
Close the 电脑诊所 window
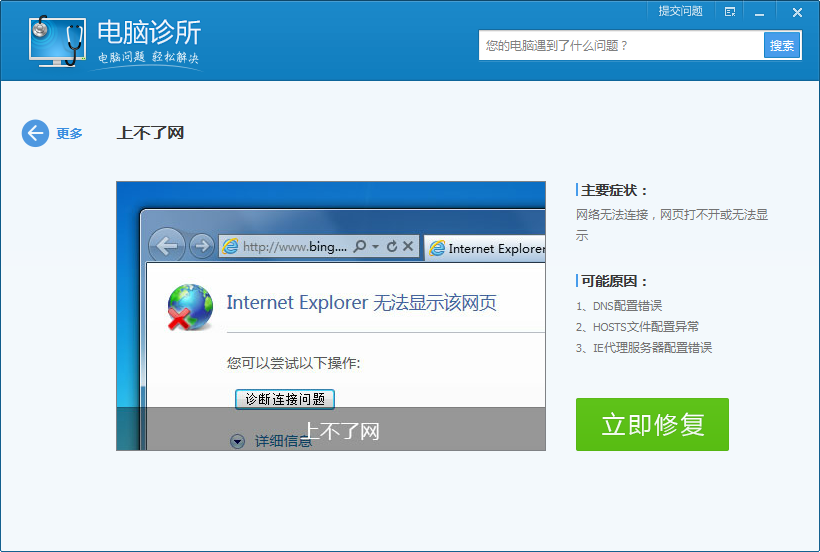(797, 12)
